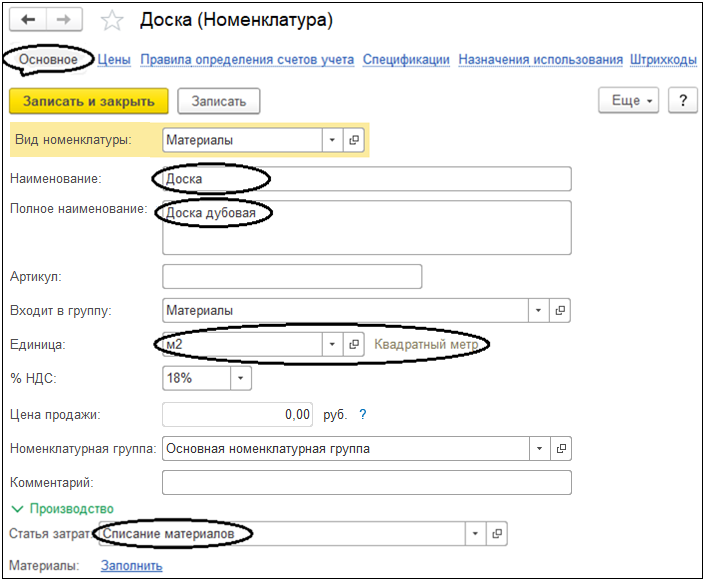This screenshot has width=705, height=581.
Task: Open Номенклатурная группа item form icon
Action: [561, 449]
